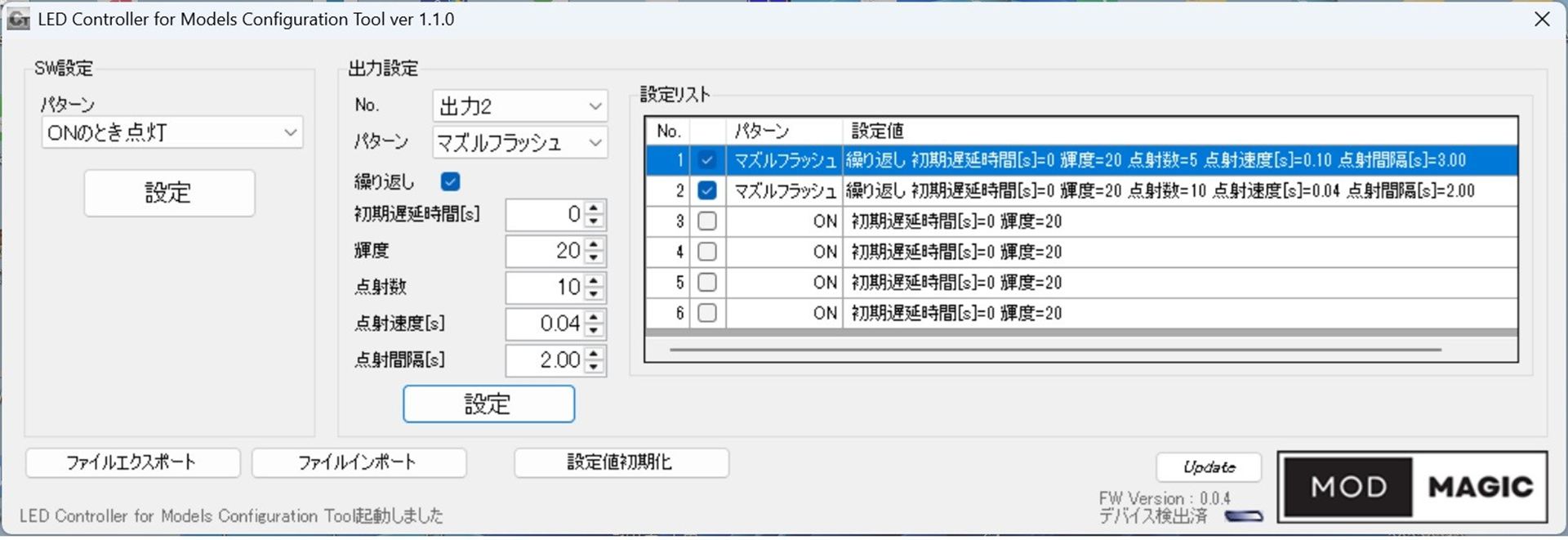Click ON pattern cell in row 4

point(784,252)
